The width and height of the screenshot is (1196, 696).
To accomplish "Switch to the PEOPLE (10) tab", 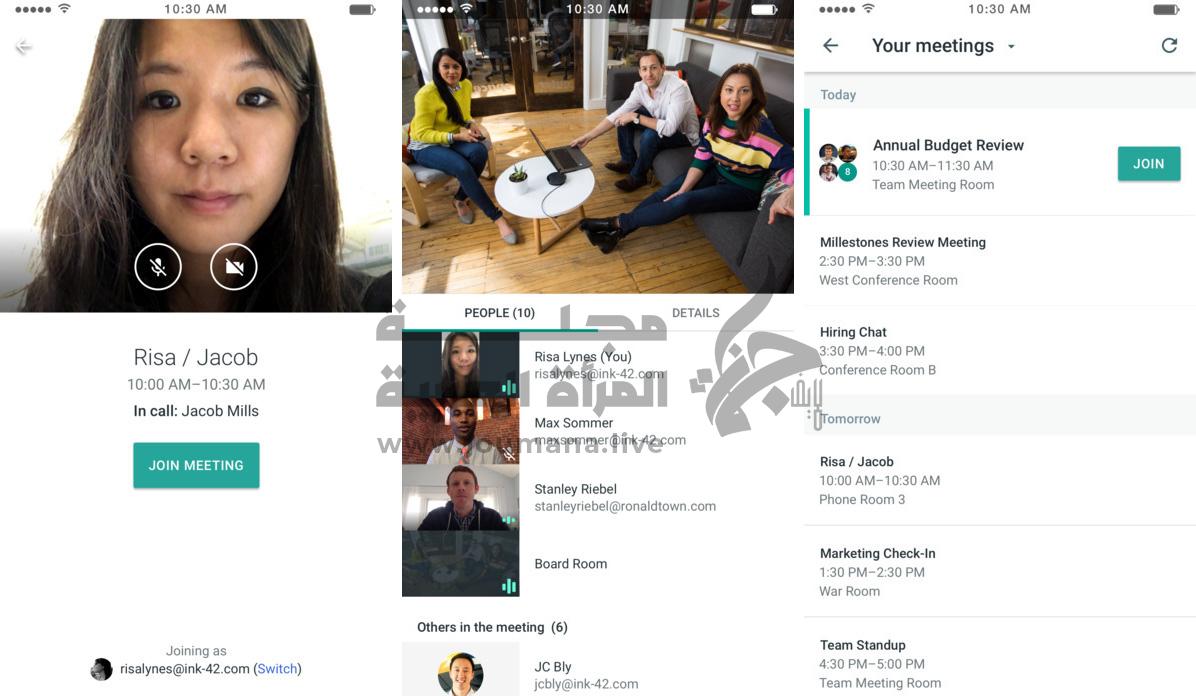I will pos(500,313).
